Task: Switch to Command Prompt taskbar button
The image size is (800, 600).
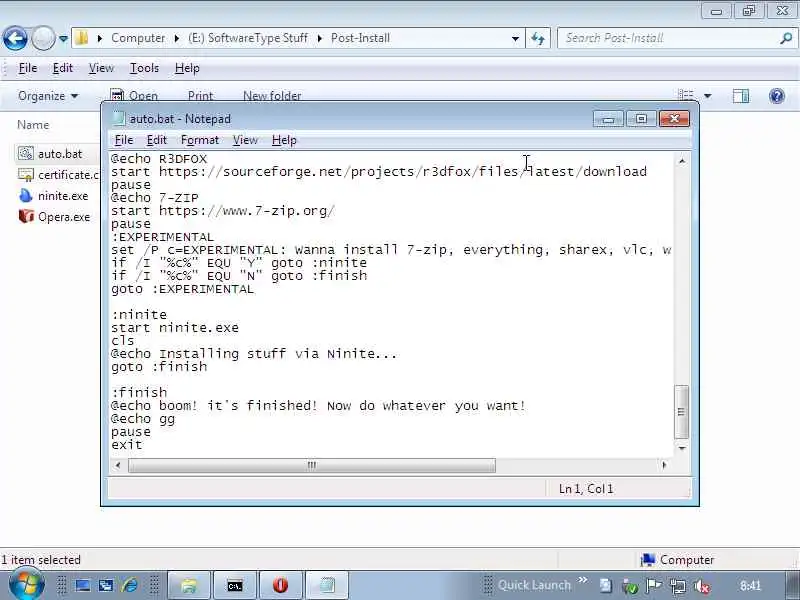Action: pyautogui.click(x=235, y=585)
